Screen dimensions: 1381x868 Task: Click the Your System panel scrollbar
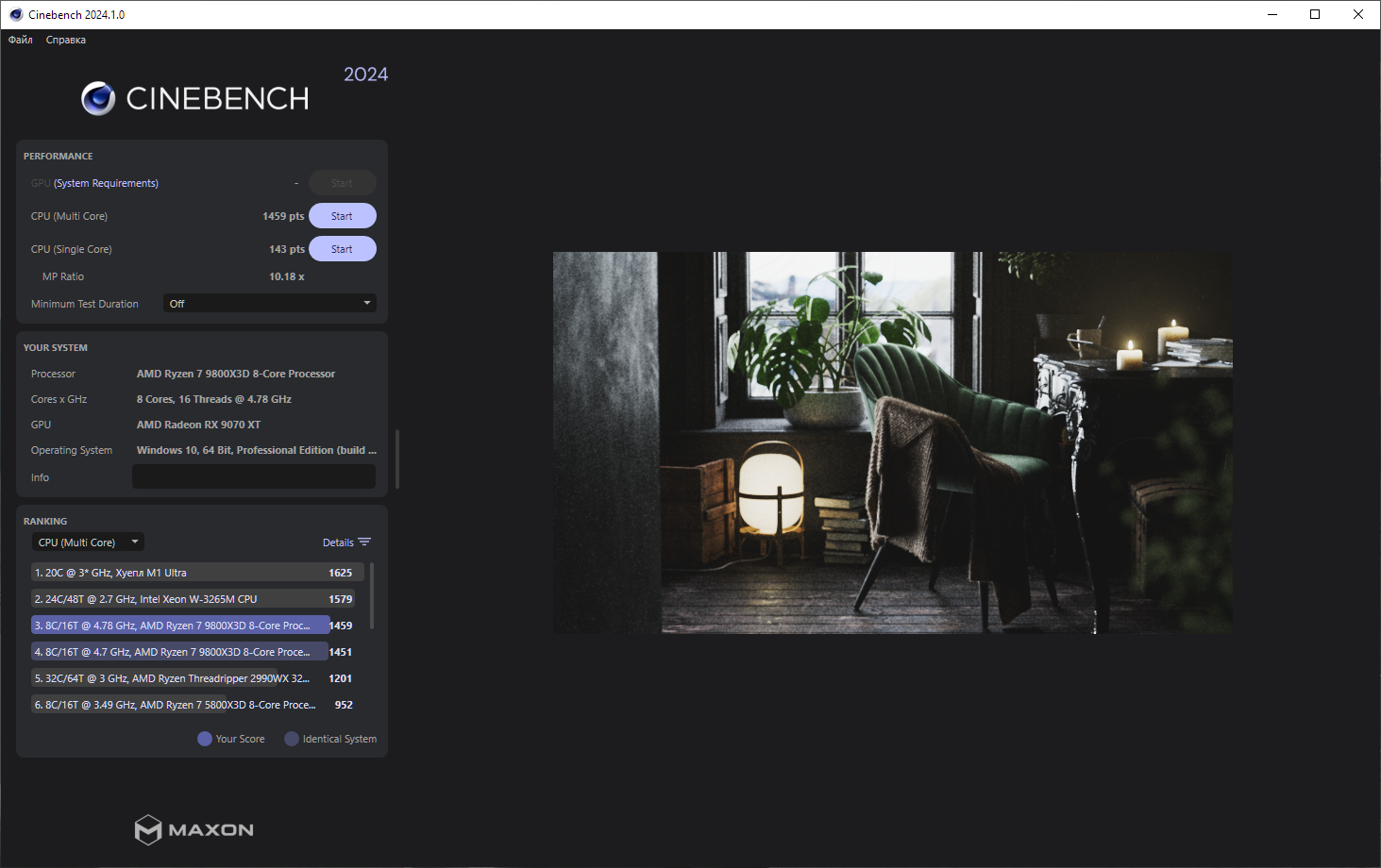click(397, 459)
